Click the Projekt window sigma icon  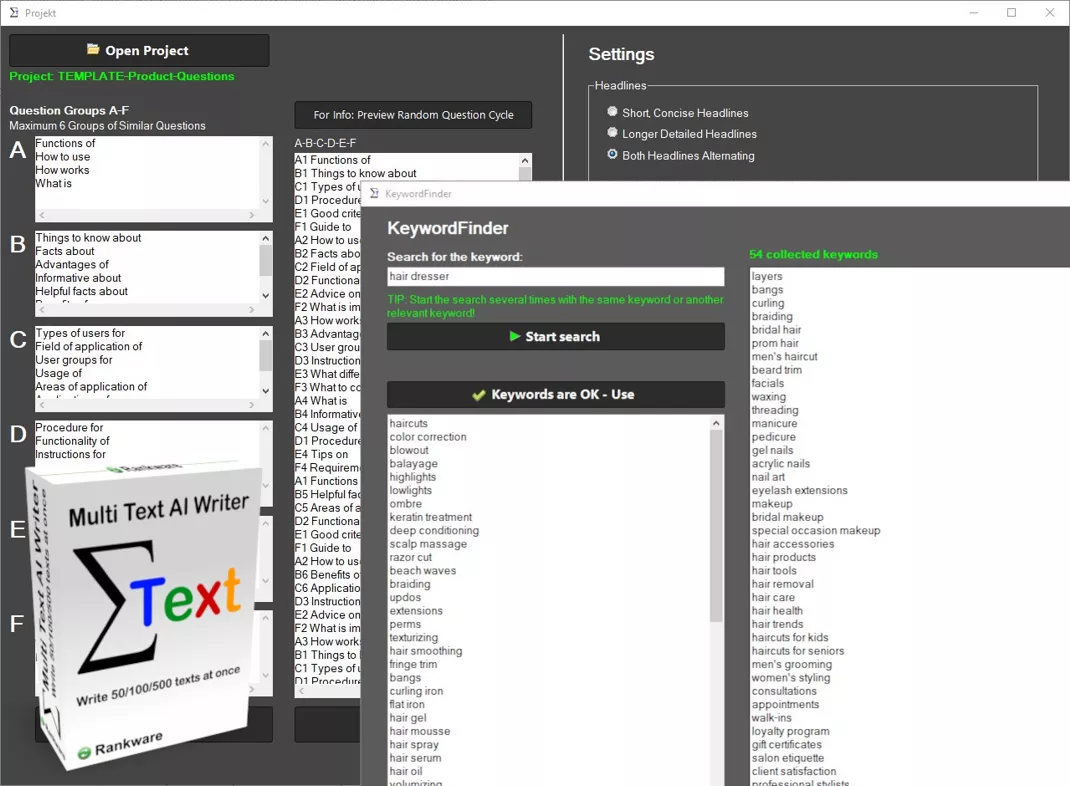point(14,13)
